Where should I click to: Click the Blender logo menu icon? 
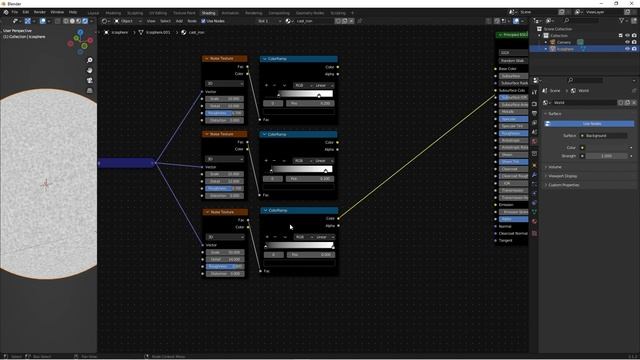pos(6,12)
